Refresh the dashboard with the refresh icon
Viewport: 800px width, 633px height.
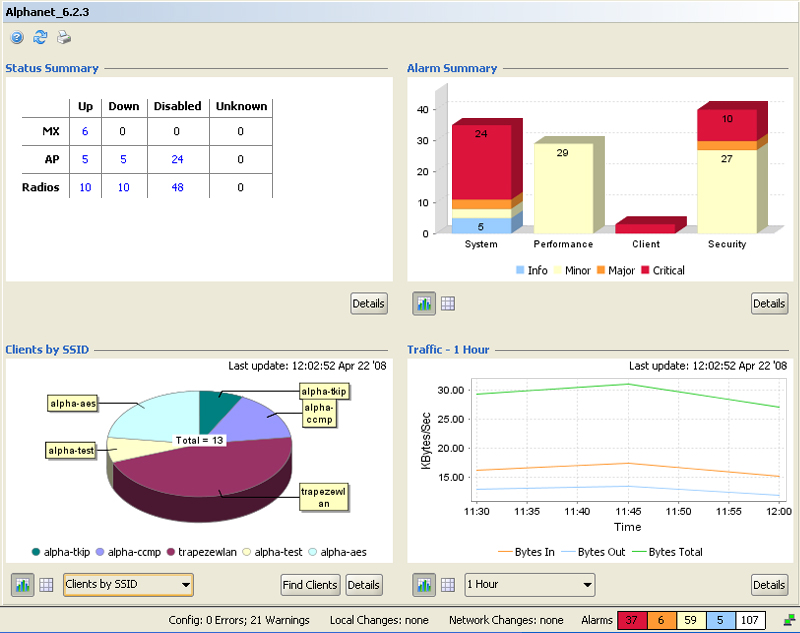tap(40, 38)
